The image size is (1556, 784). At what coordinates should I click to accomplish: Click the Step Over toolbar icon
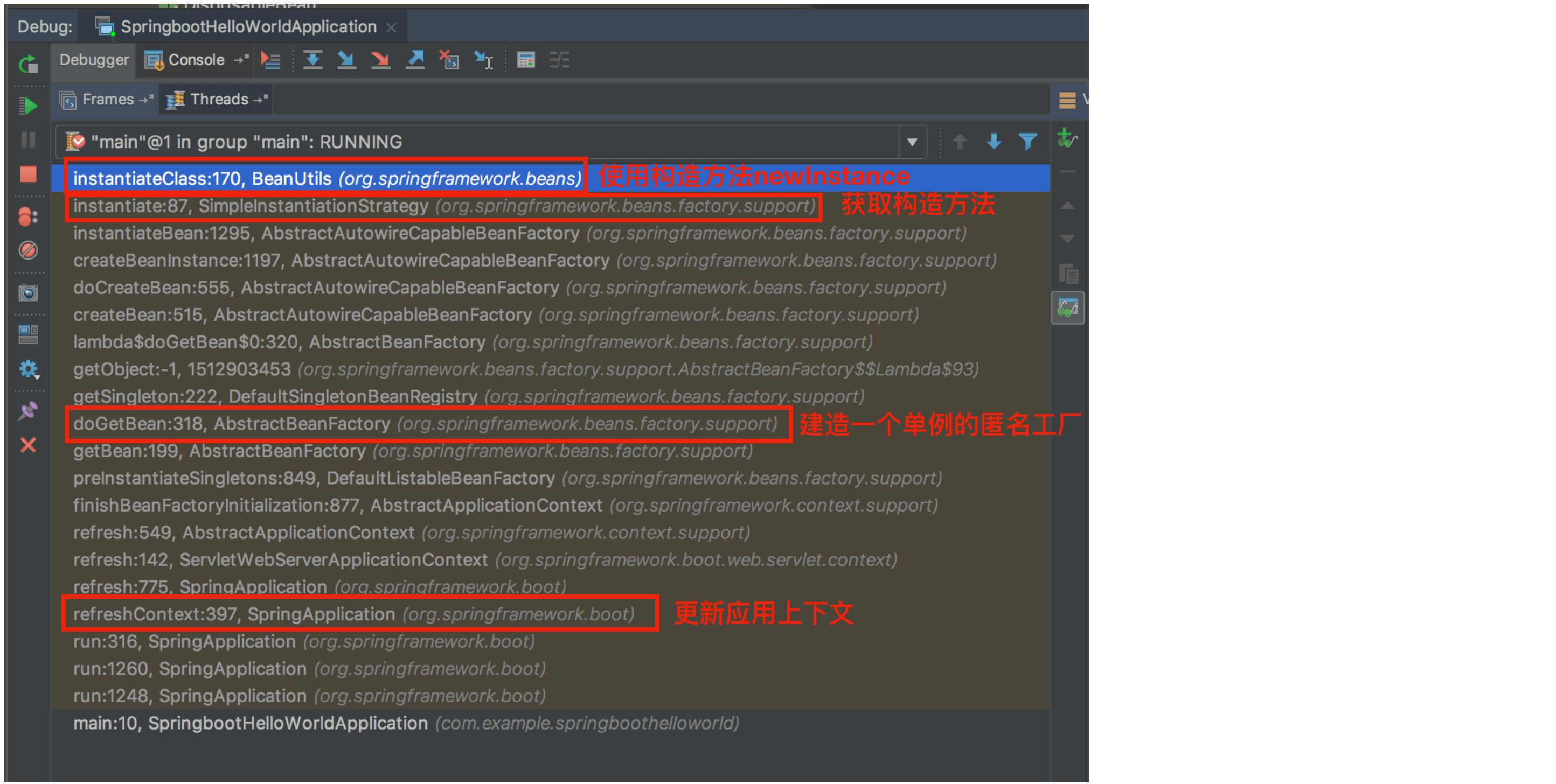pos(312,60)
